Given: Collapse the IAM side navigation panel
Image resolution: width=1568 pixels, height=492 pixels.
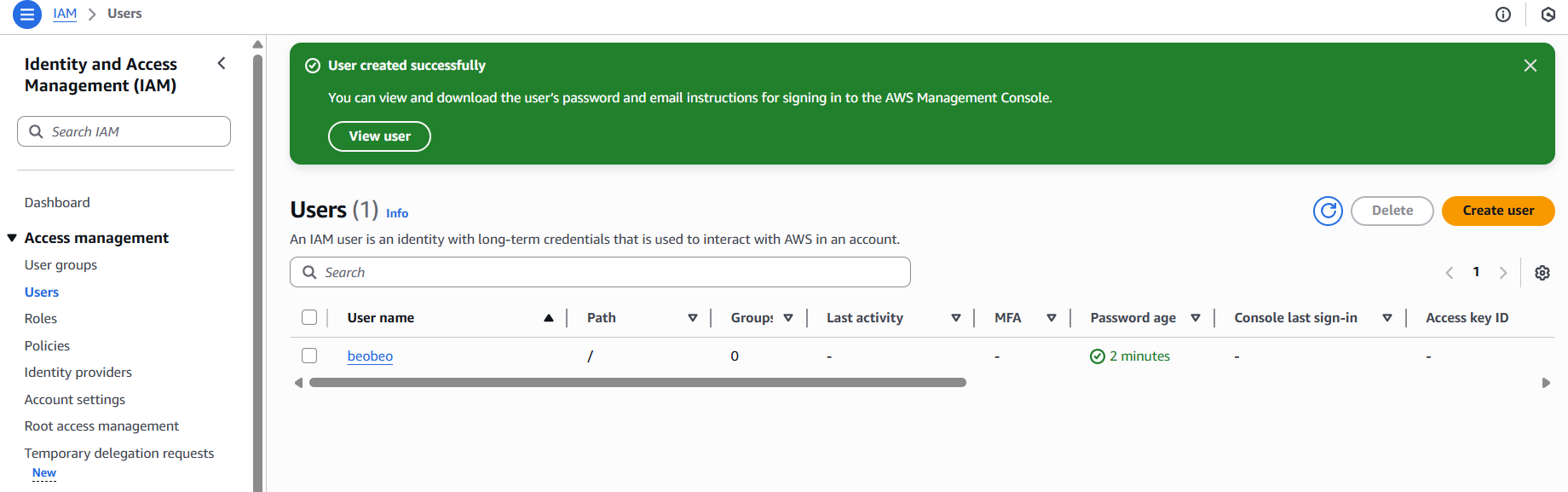Looking at the screenshot, I should click(x=222, y=64).
